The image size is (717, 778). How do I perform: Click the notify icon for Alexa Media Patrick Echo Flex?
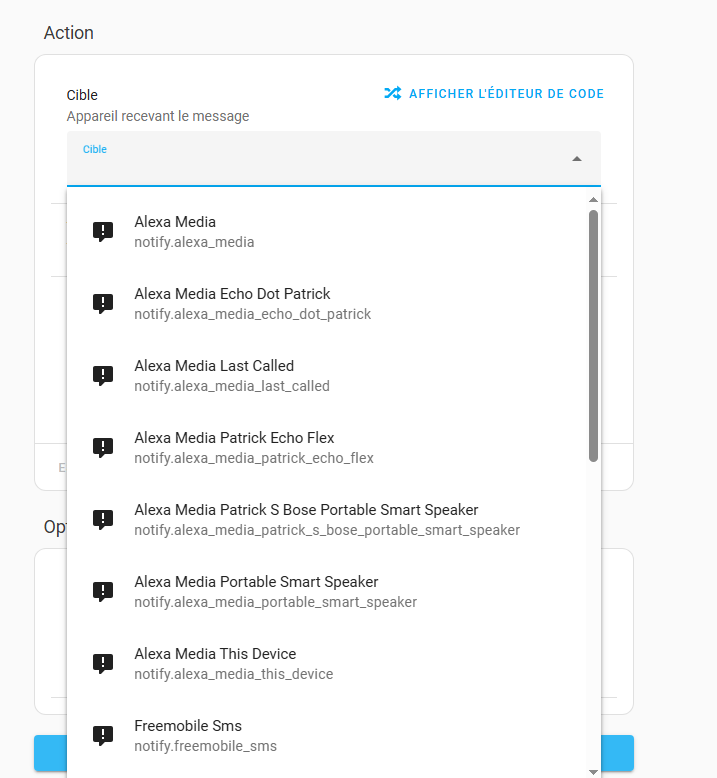tap(103, 447)
